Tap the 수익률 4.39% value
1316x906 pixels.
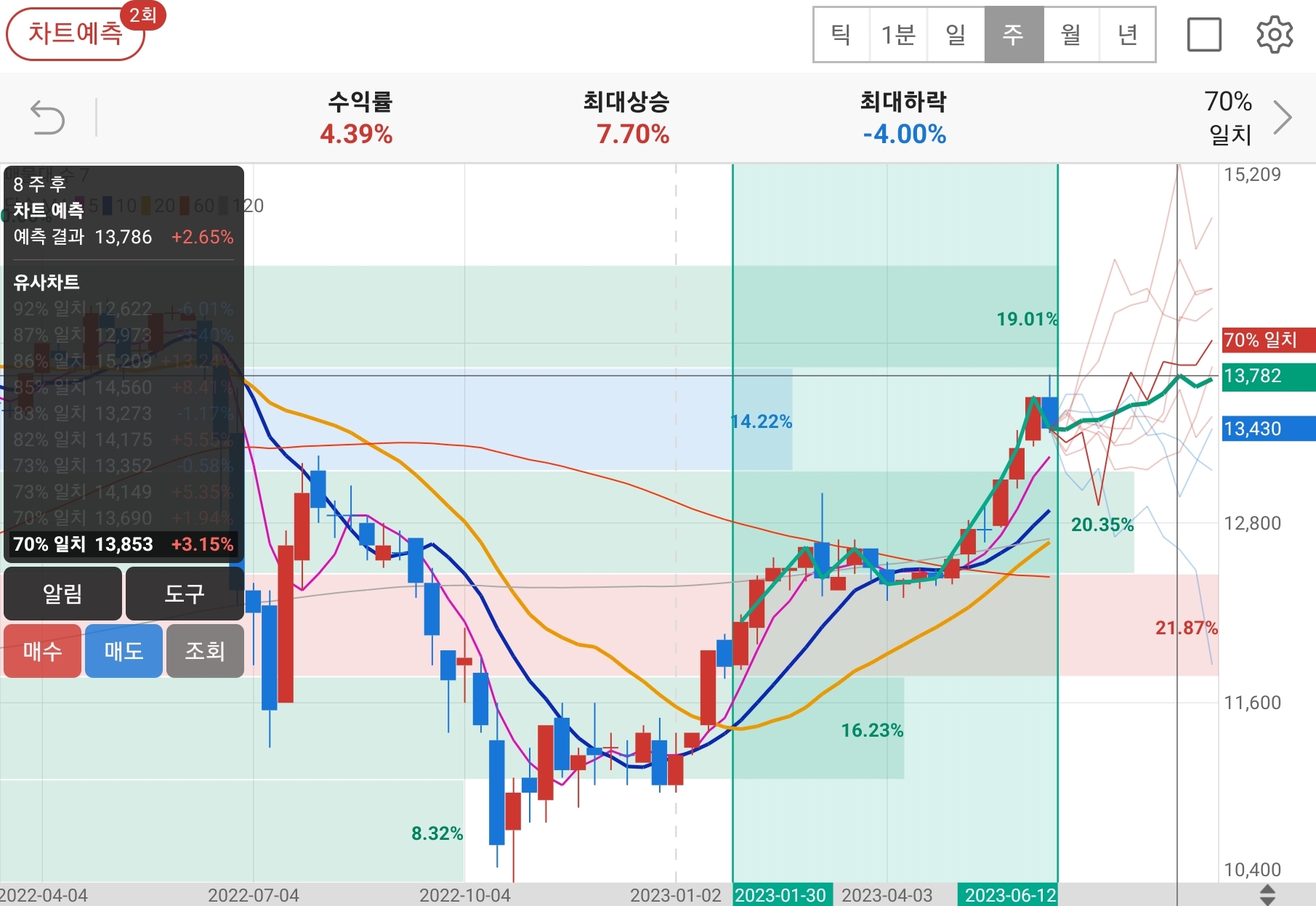point(356,134)
